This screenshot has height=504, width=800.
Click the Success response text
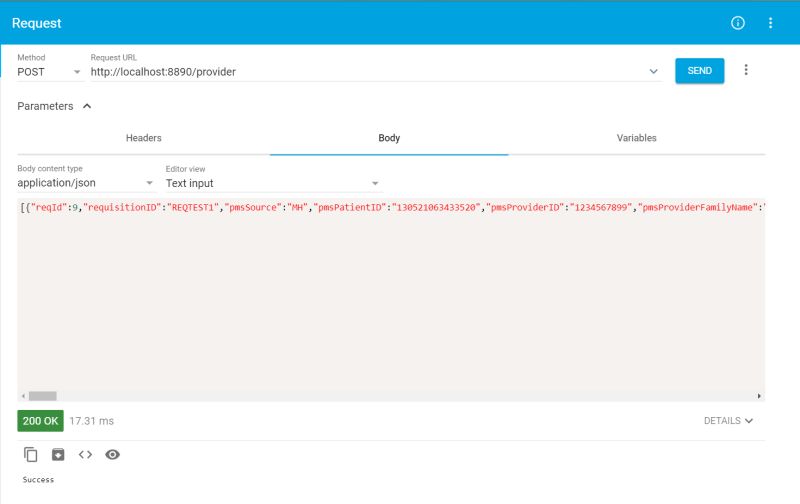point(38,480)
